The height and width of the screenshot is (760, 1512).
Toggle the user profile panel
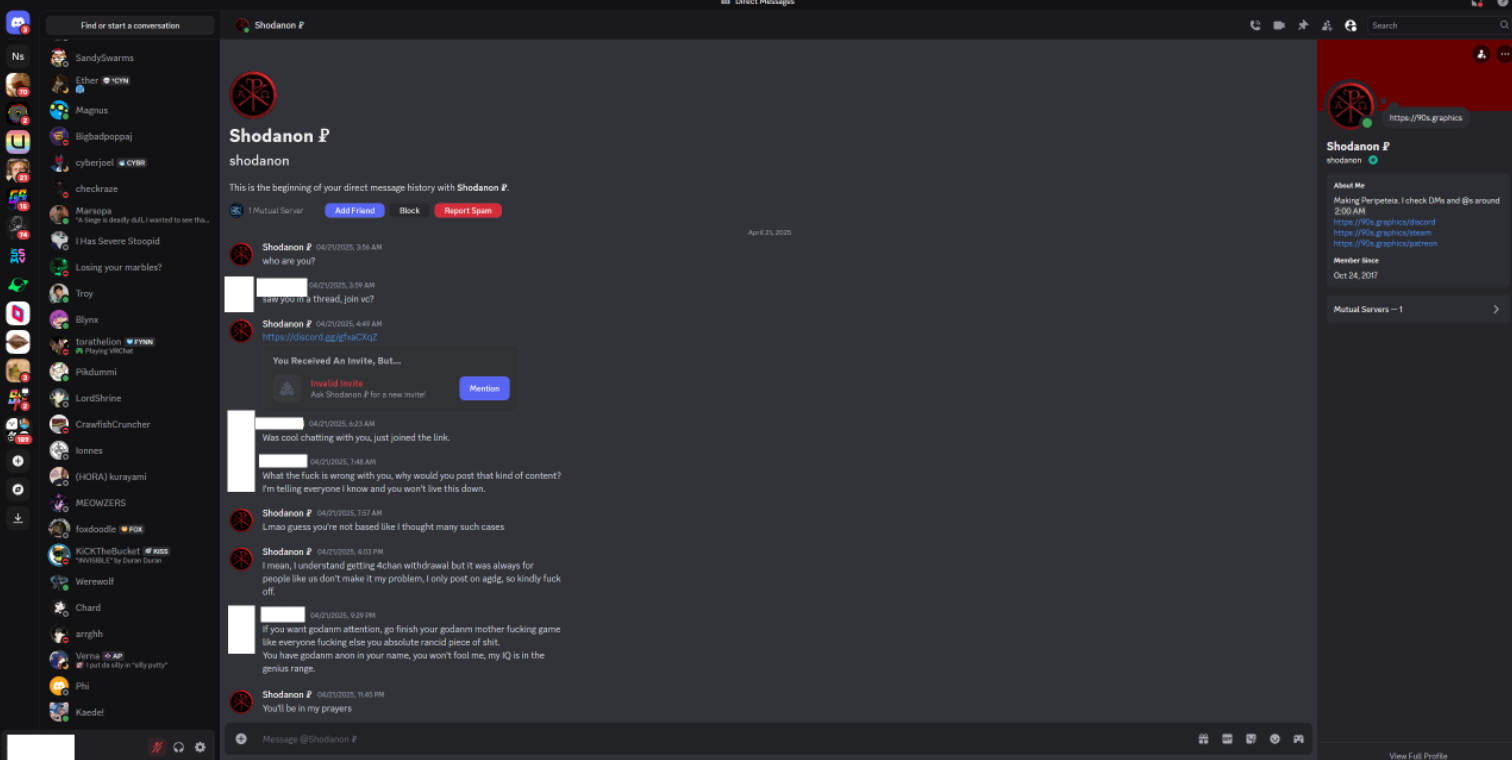[x=1351, y=26]
